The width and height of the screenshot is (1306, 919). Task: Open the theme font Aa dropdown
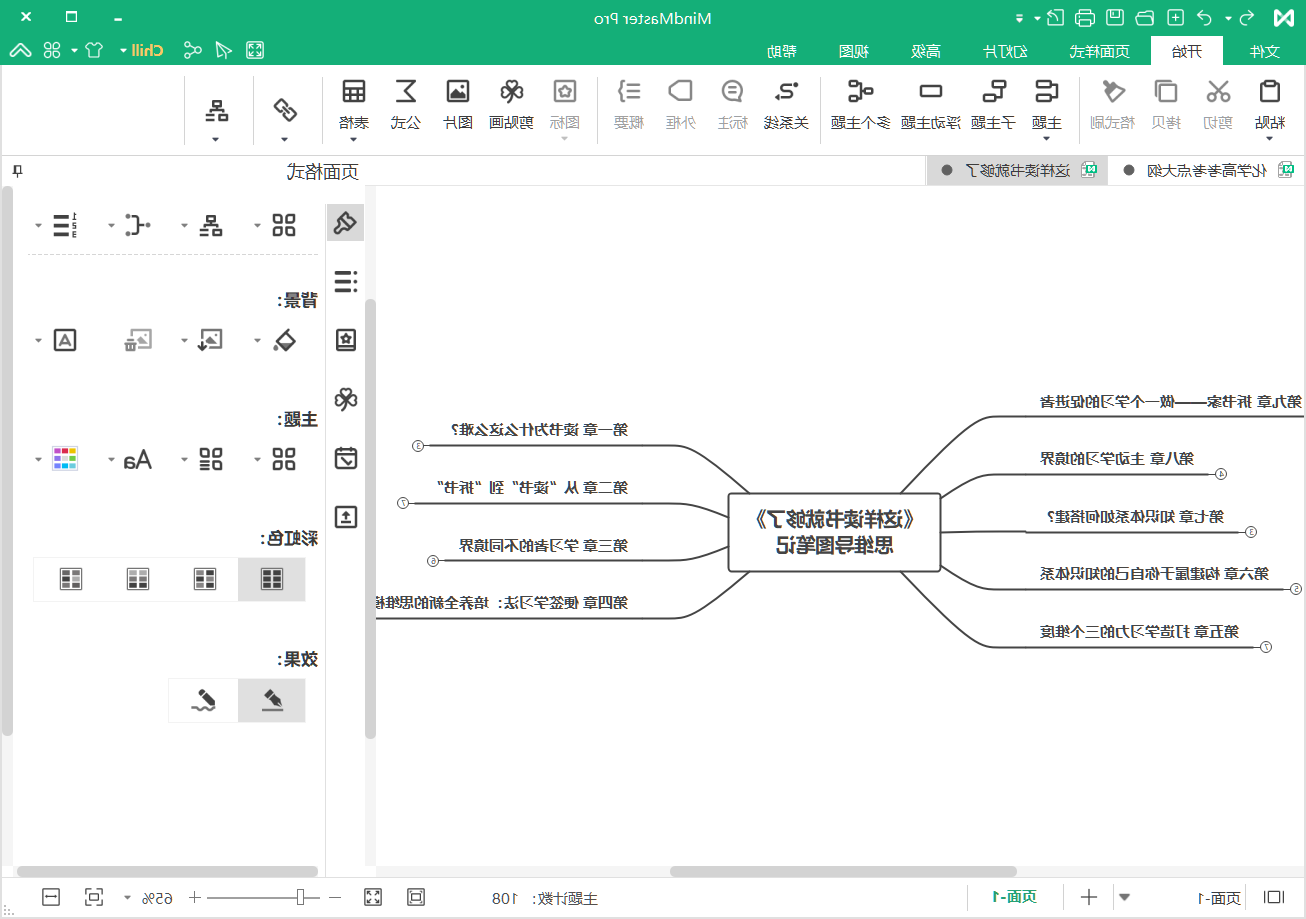113,460
